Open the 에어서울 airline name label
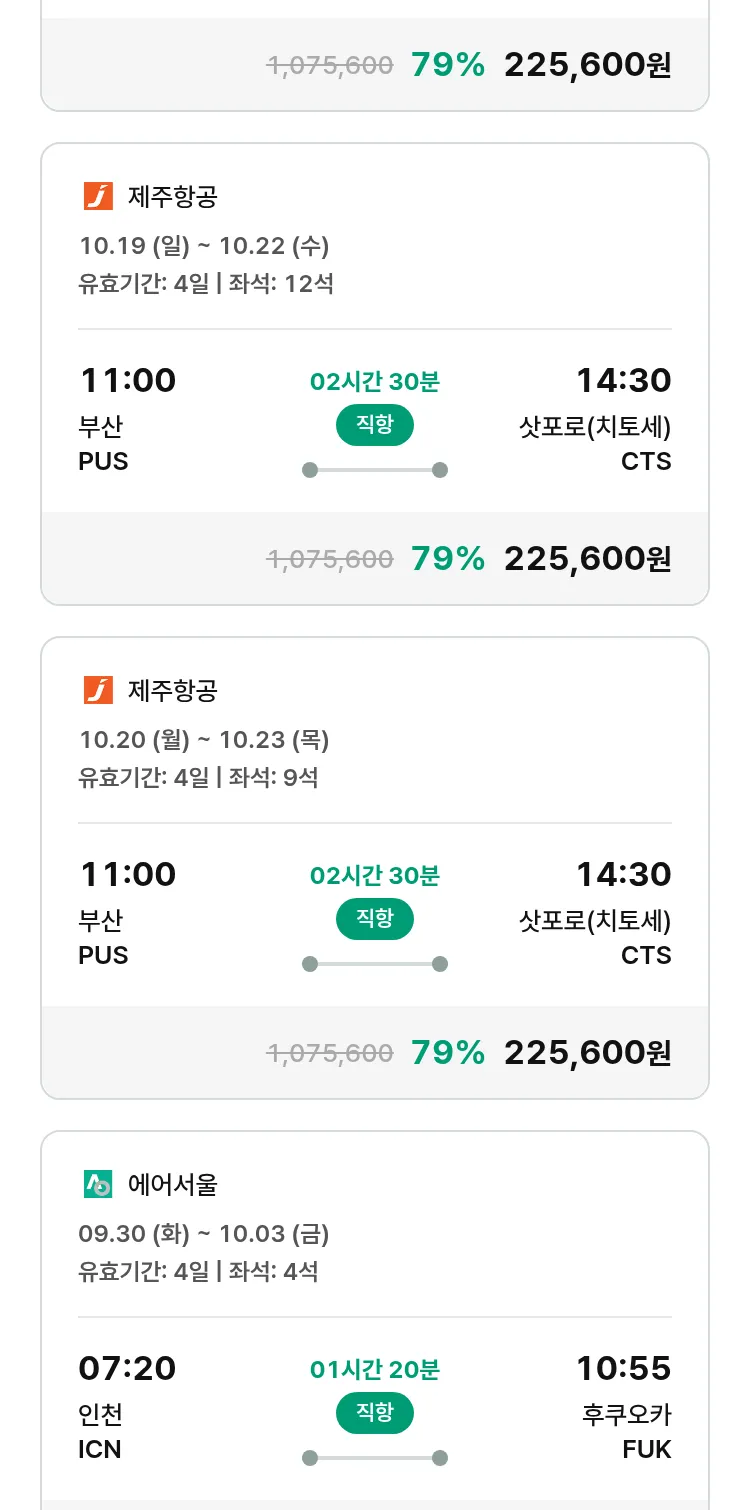The height and width of the screenshot is (1510, 750). click(x=173, y=1185)
